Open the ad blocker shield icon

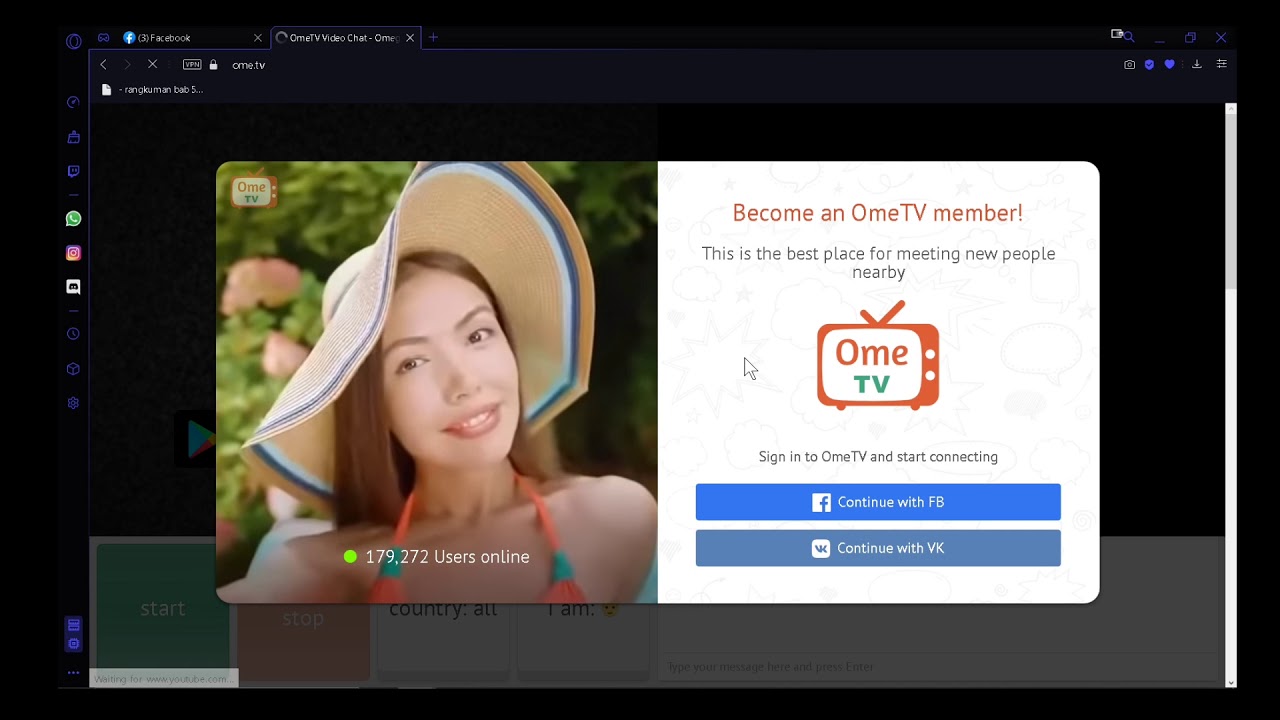pos(1149,64)
